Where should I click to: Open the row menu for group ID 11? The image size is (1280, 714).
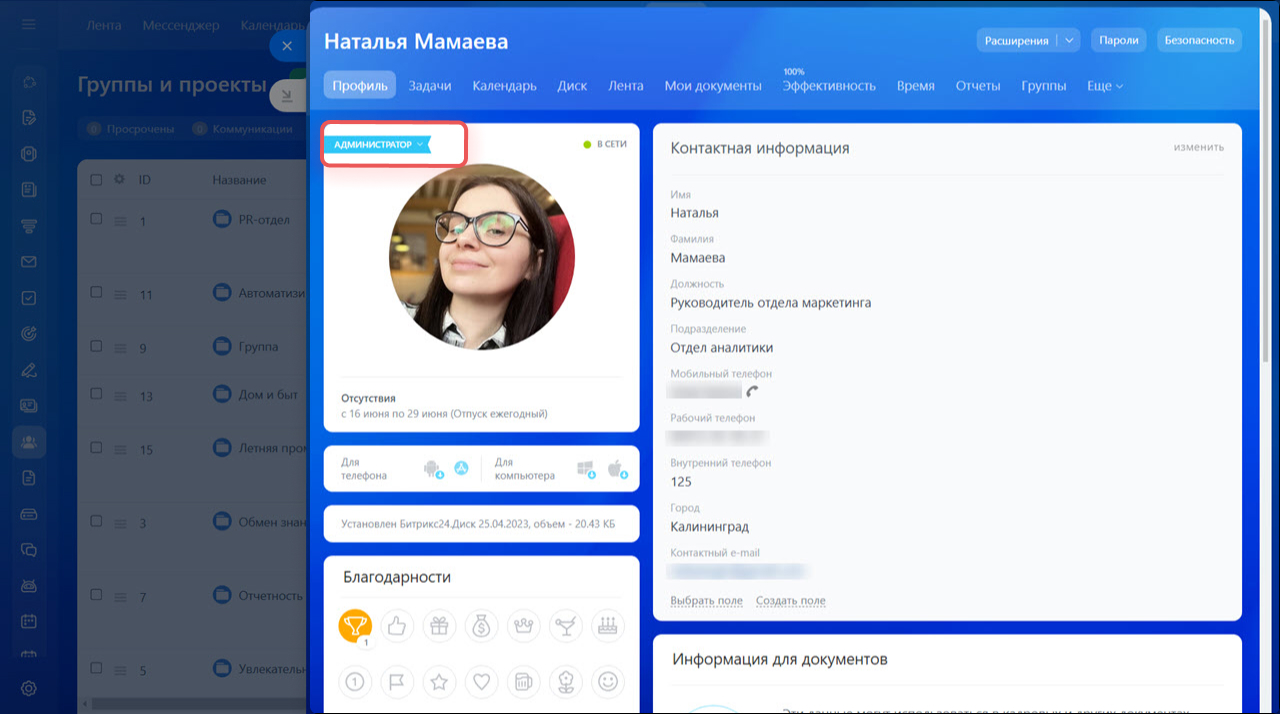tap(120, 295)
